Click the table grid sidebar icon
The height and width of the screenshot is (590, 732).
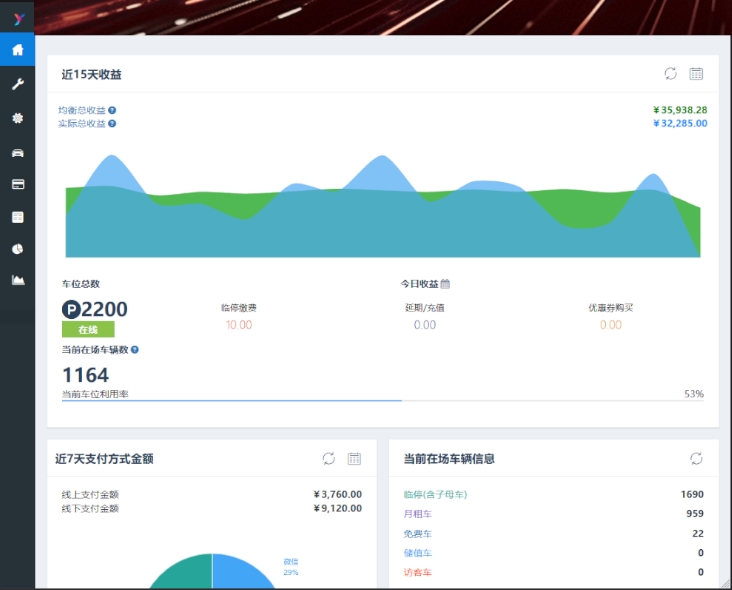click(17, 217)
